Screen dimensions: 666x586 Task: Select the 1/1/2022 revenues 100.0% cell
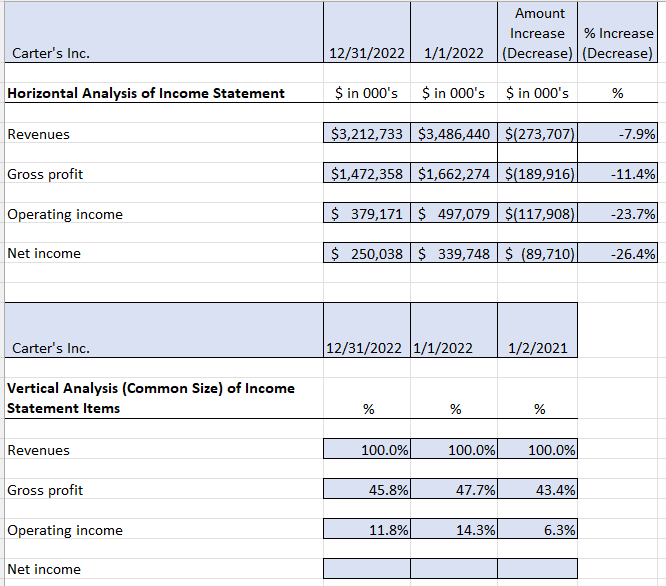tap(454, 449)
